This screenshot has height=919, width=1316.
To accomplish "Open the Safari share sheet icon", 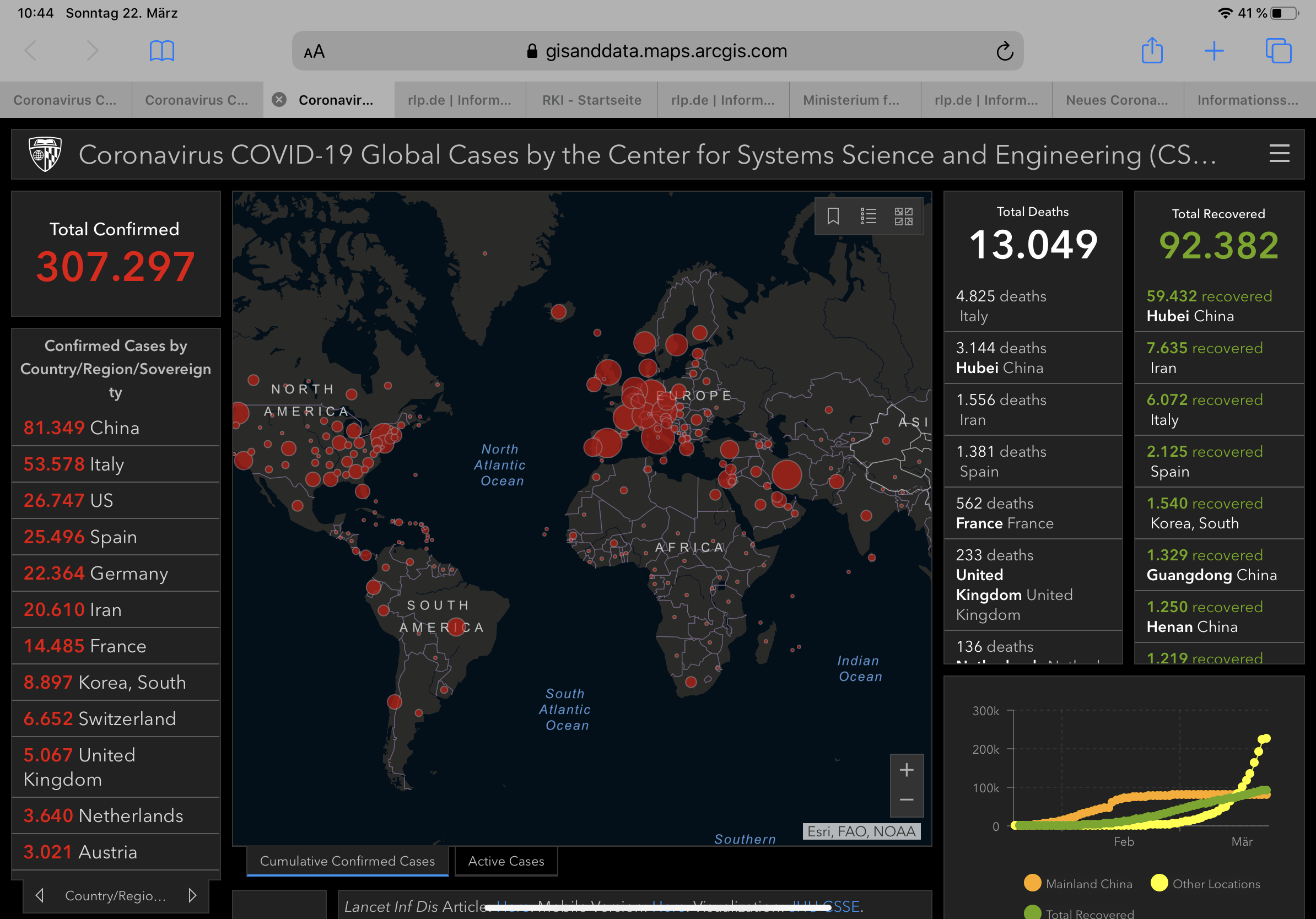I will 1152,51.
